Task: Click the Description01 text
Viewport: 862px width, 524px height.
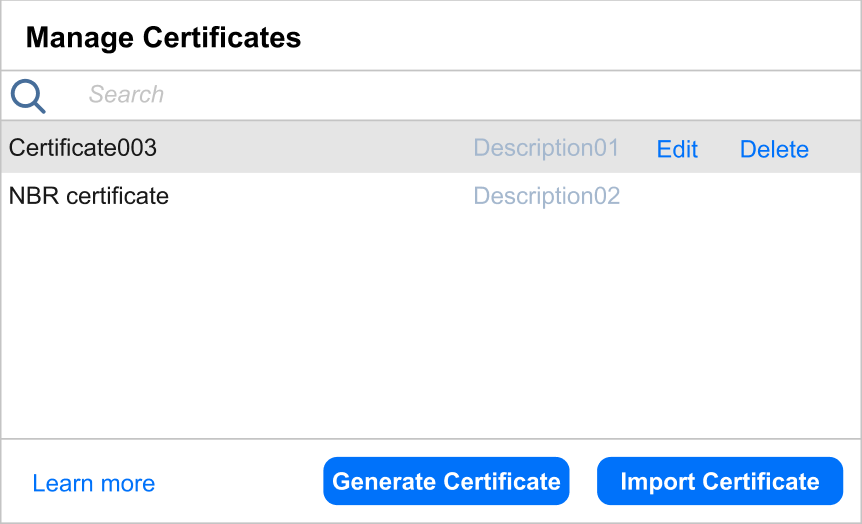Action: pyautogui.click(x=546, y=148)
